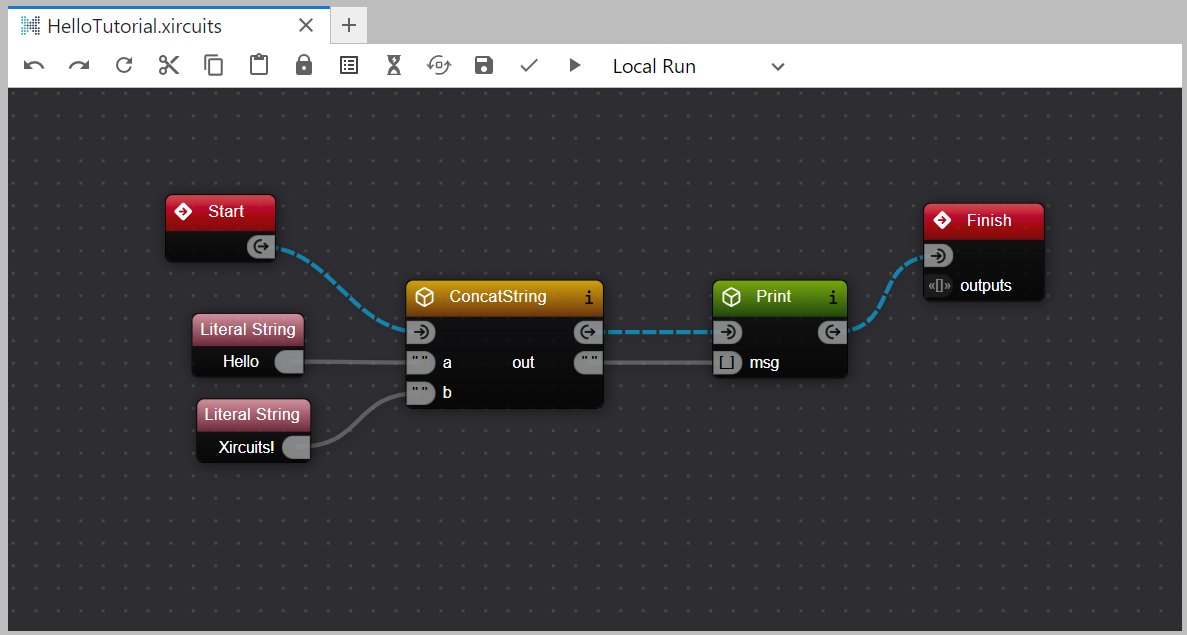Select the HelloTutorial.xircuits tab
The width and height of the screenshot is (1187, 635).
click(x=170, y=26)
